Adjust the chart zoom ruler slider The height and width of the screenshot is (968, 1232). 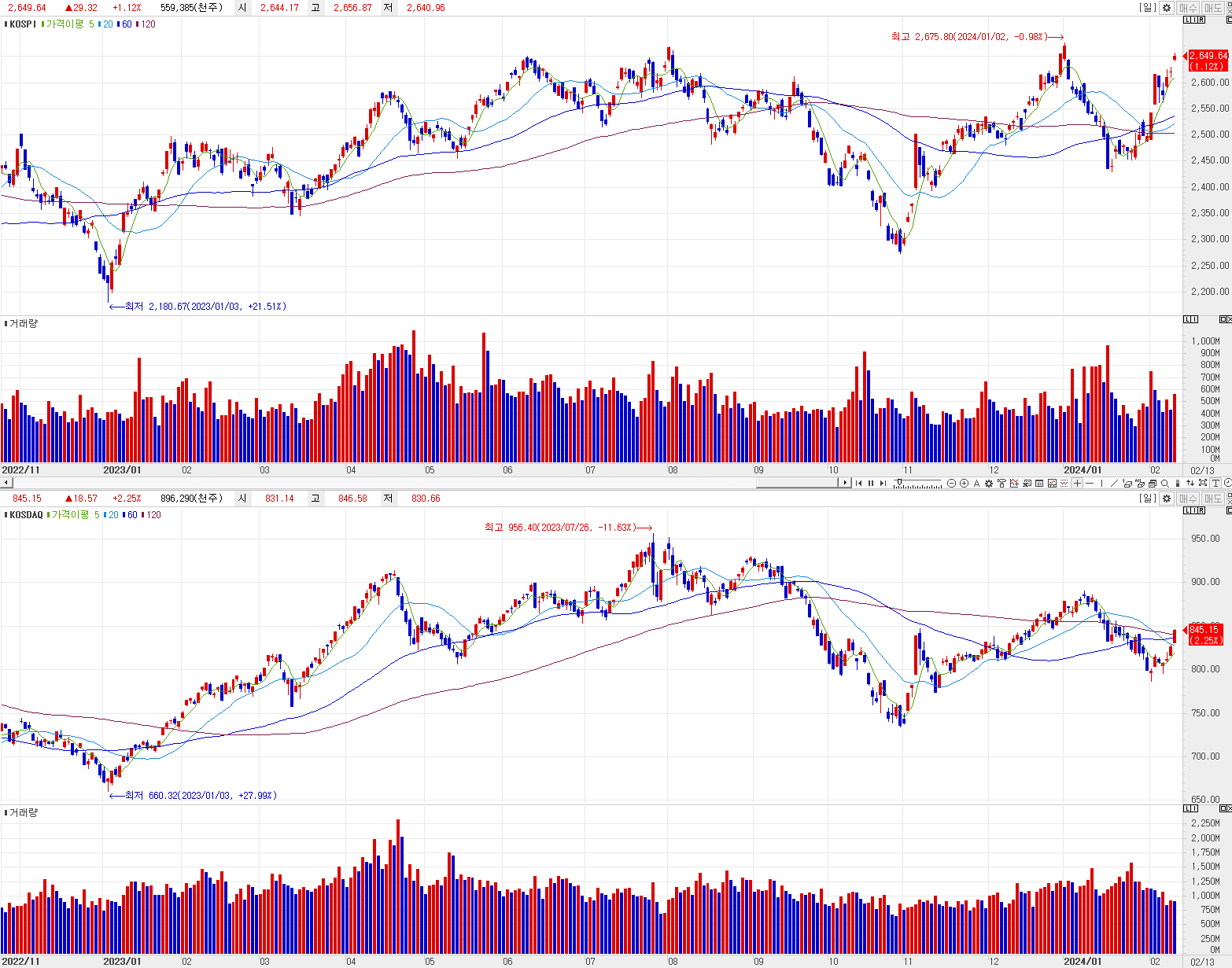(x=918, y=483)
